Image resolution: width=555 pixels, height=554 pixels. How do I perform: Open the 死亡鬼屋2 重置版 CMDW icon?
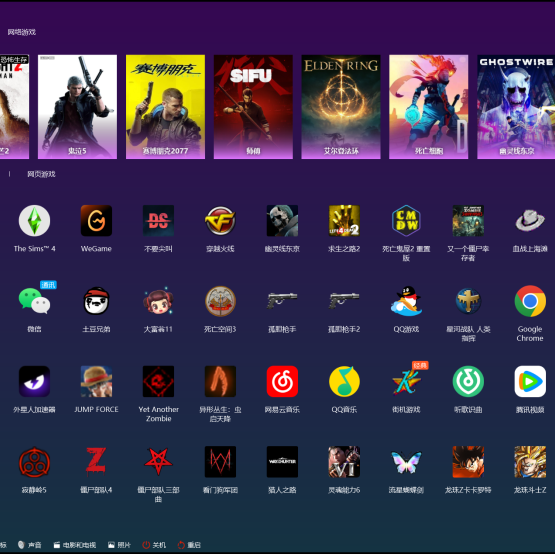click(406, 221)
